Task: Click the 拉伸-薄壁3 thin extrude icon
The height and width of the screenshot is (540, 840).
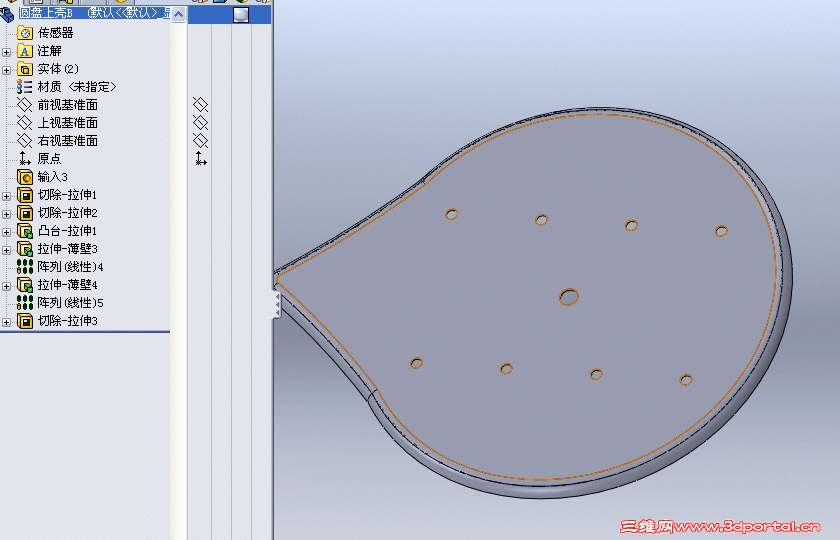Action: tap(25, 249)
